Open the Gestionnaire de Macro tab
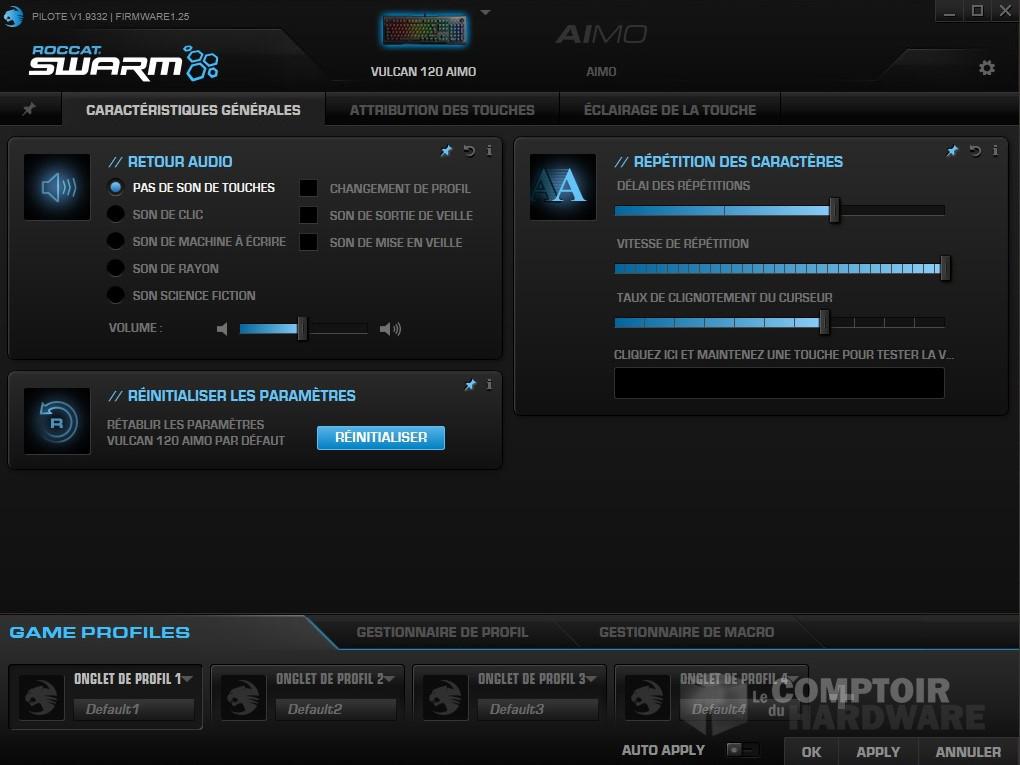 point(687,632)
